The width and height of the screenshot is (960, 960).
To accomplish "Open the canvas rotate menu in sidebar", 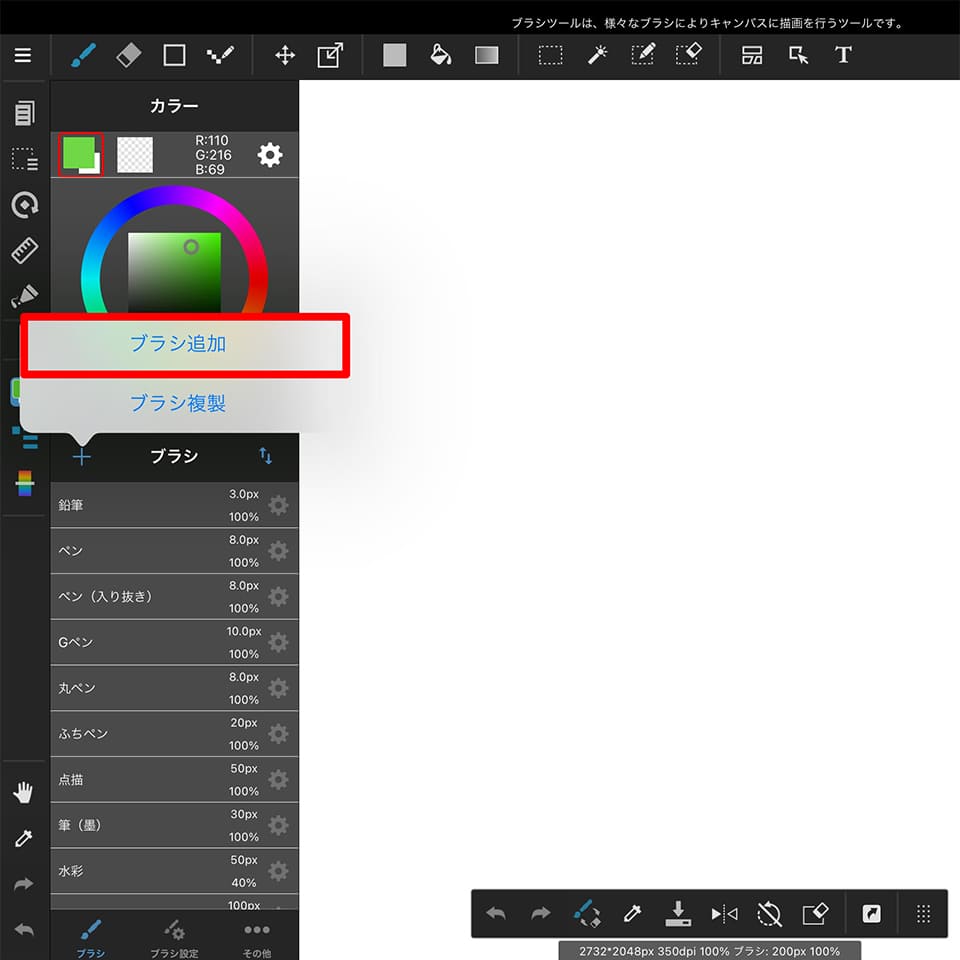I will [25, 205].
